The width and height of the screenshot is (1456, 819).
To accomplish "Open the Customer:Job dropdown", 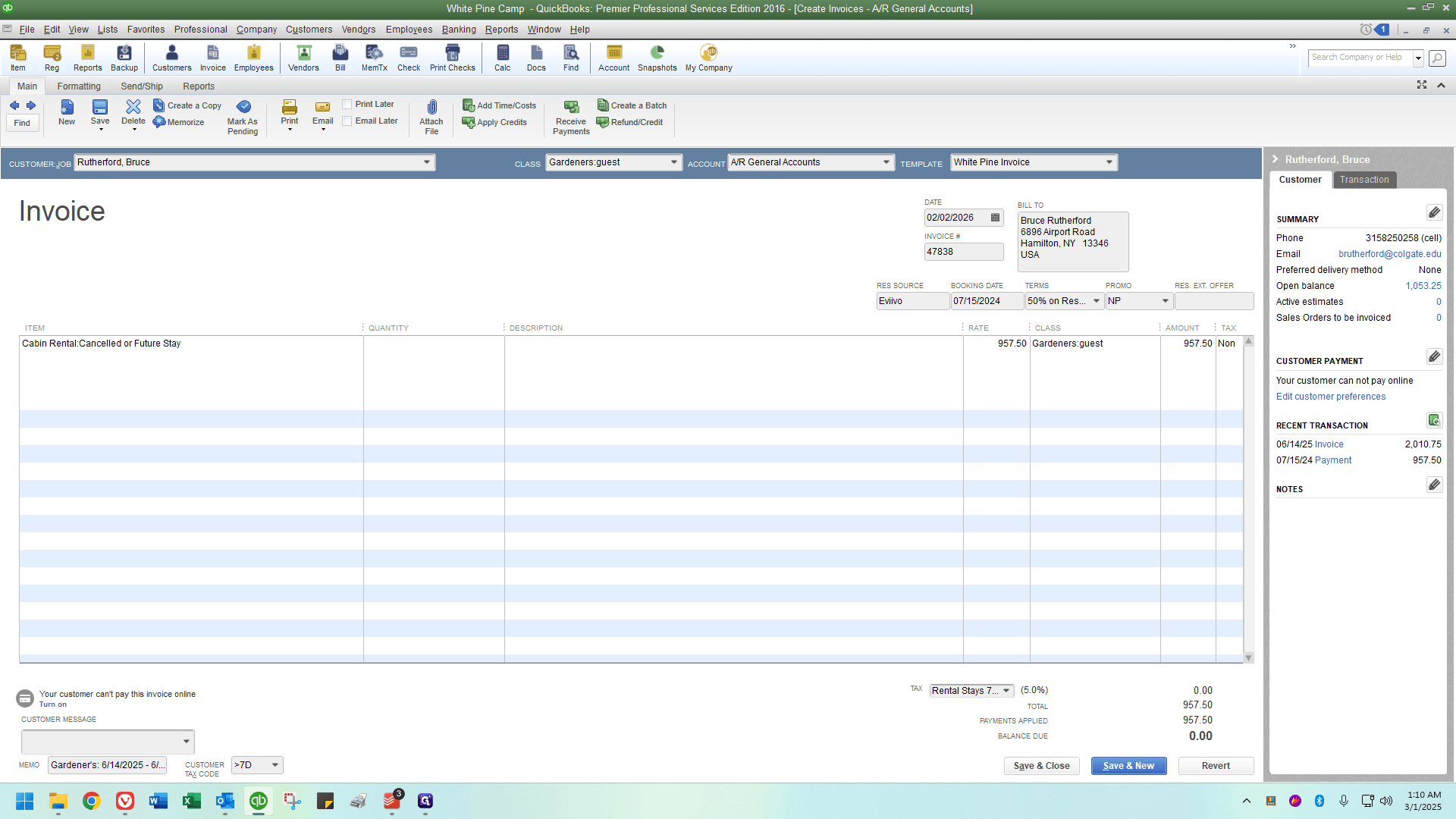I will 427,162.
